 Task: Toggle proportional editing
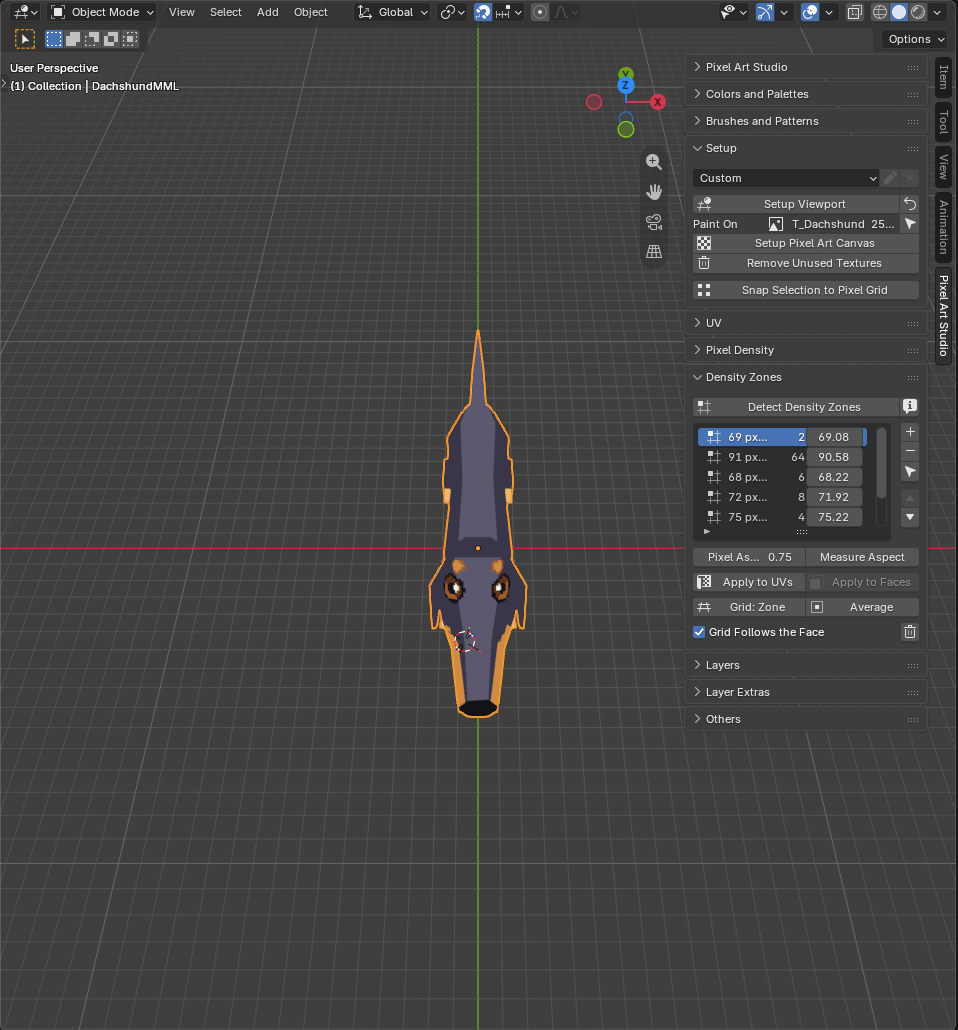539,12
